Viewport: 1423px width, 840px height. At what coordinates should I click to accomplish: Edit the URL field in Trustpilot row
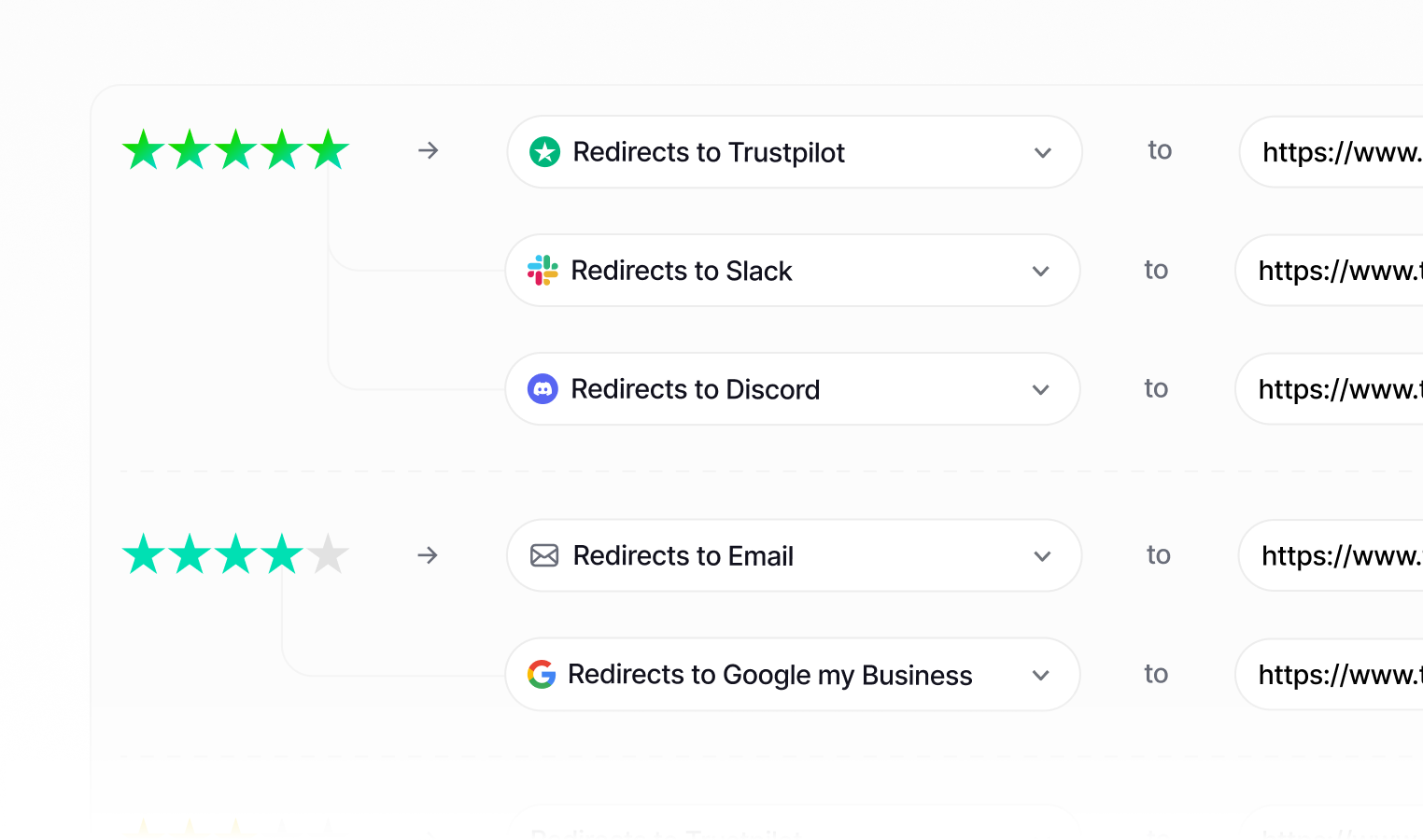click(1331, 152)
